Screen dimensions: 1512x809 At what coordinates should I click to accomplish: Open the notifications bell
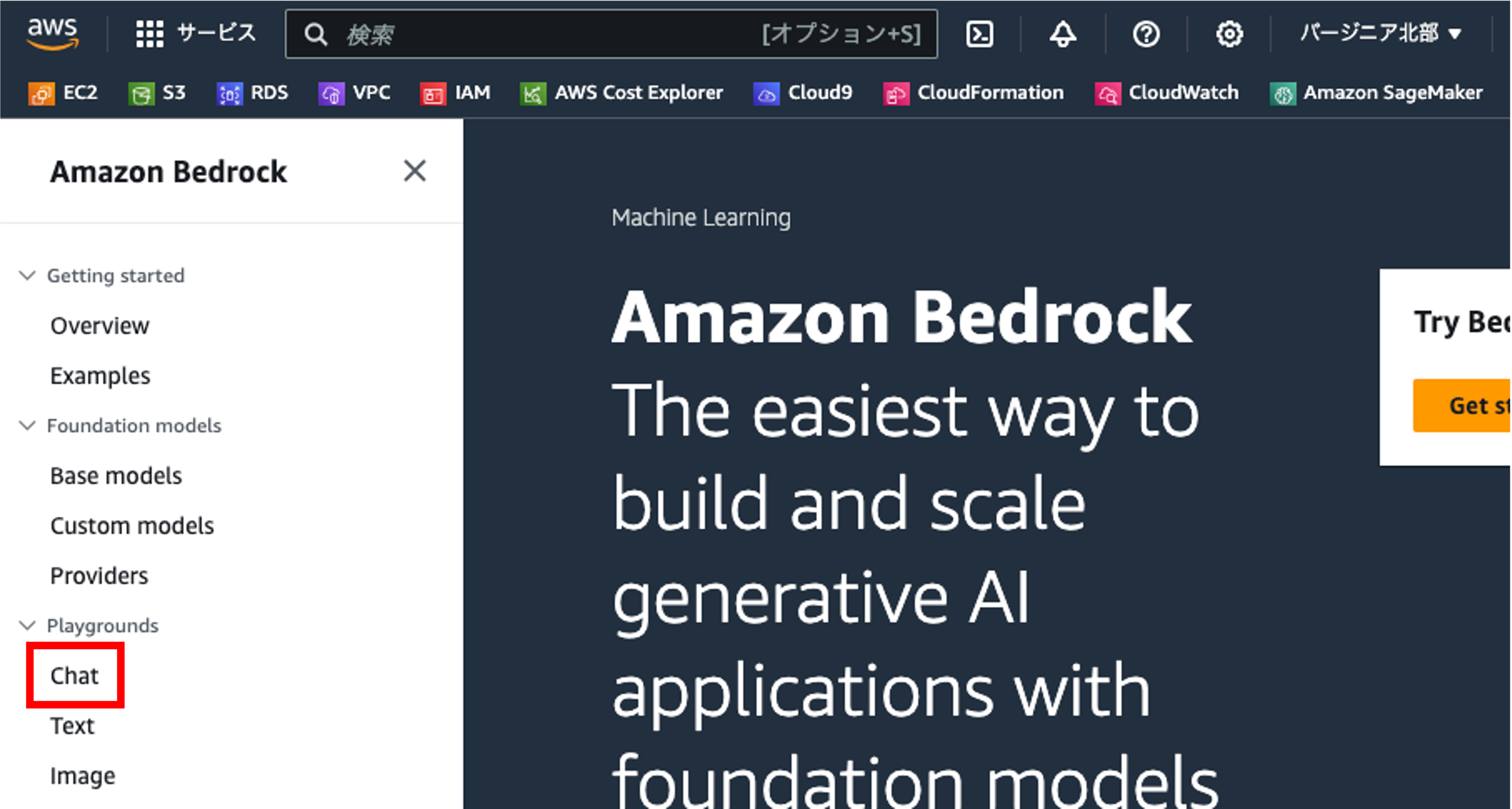[1063, 34]
